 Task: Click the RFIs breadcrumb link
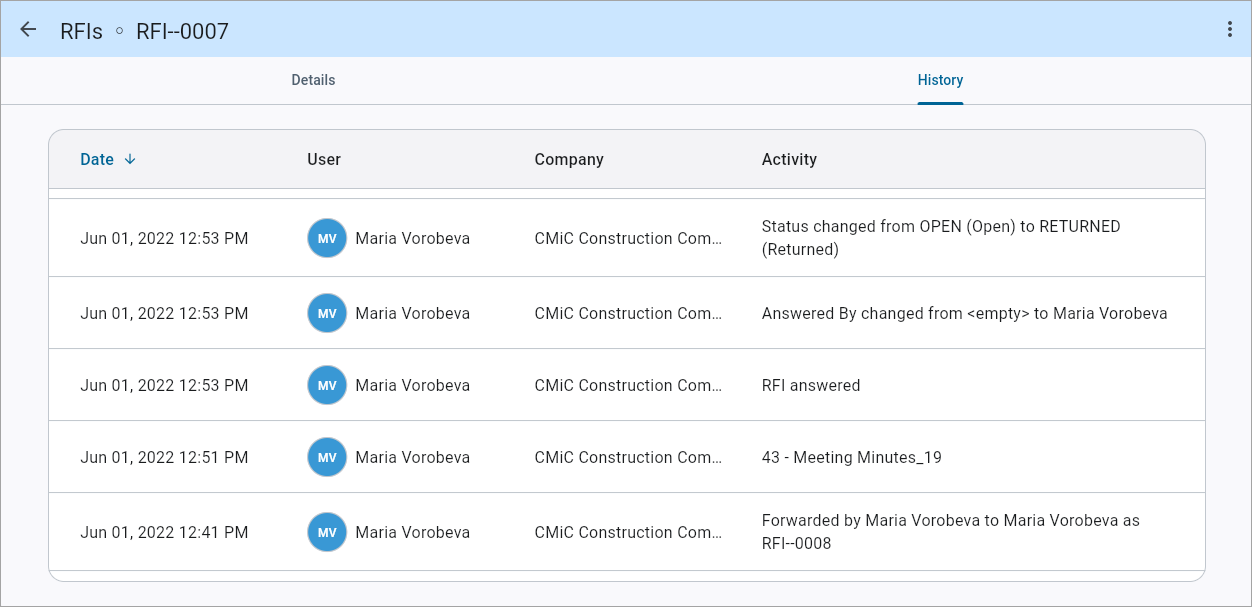[x=81, y=31]
